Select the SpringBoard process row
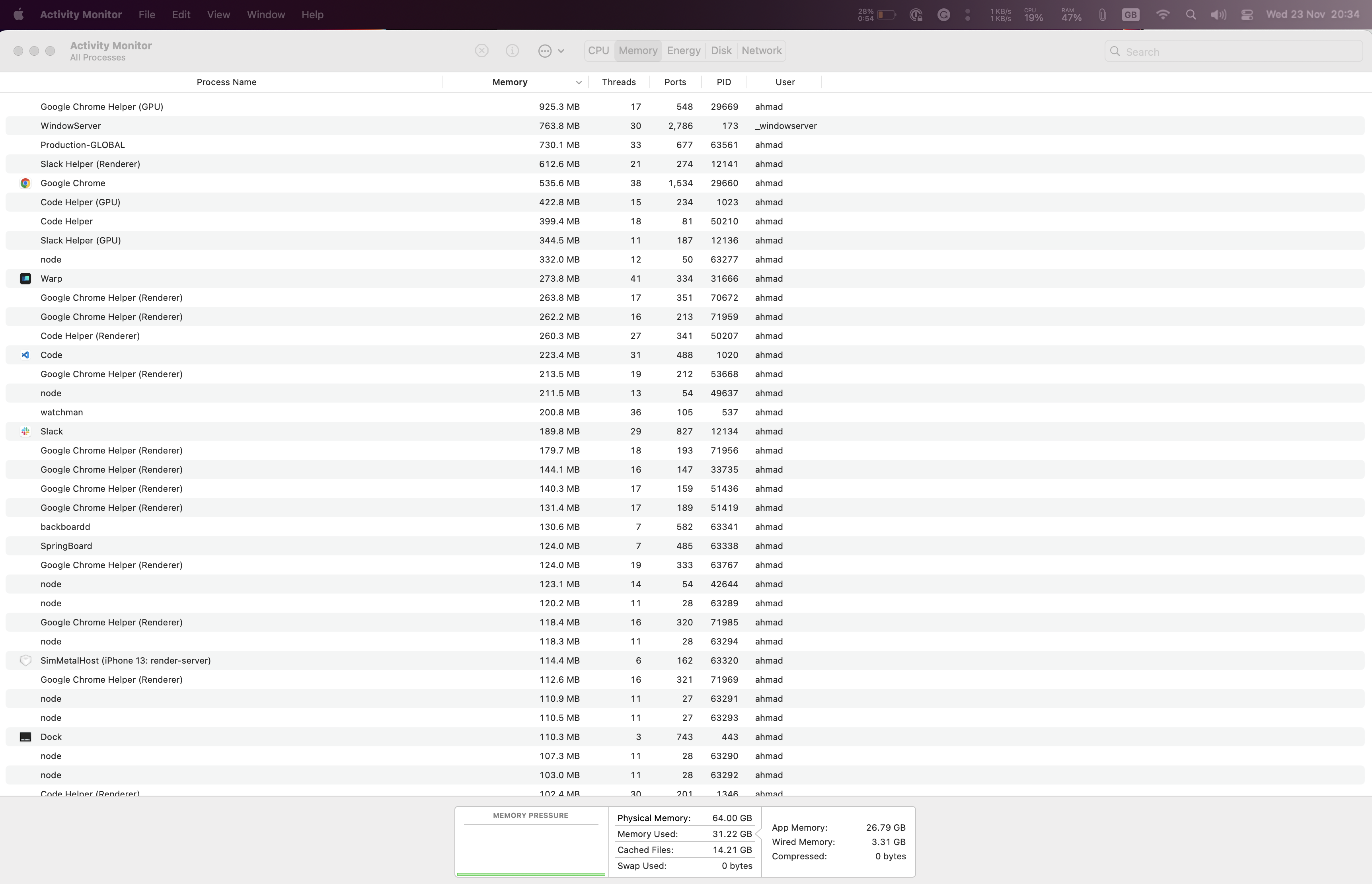This screenshot has width=1372, height=884. [x=685, y=546]
